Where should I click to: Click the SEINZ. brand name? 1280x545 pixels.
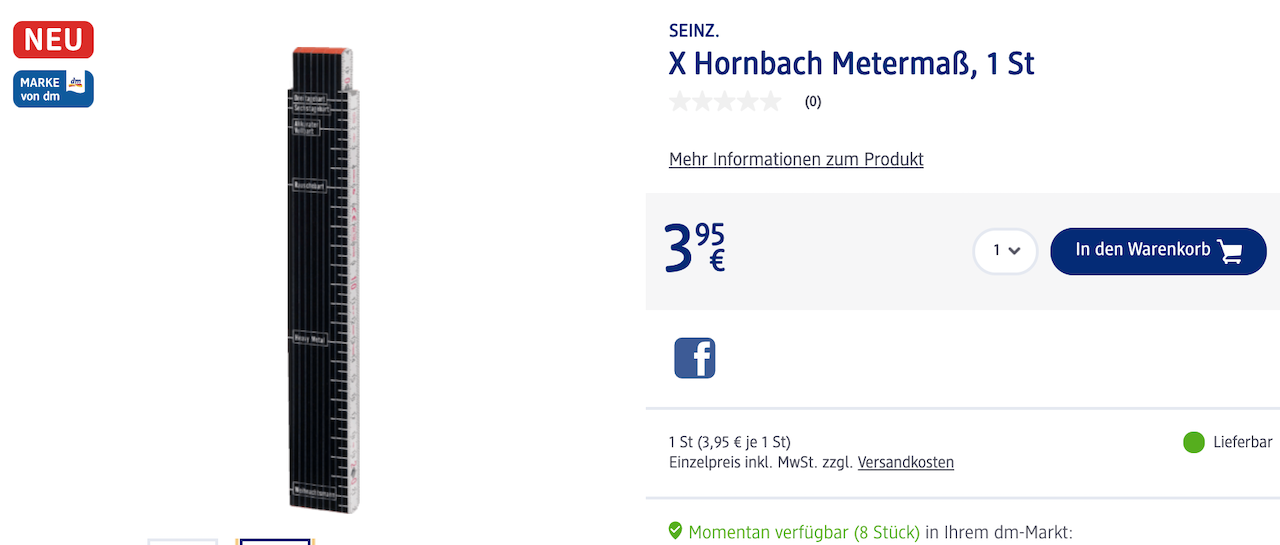tap(694, 30)
